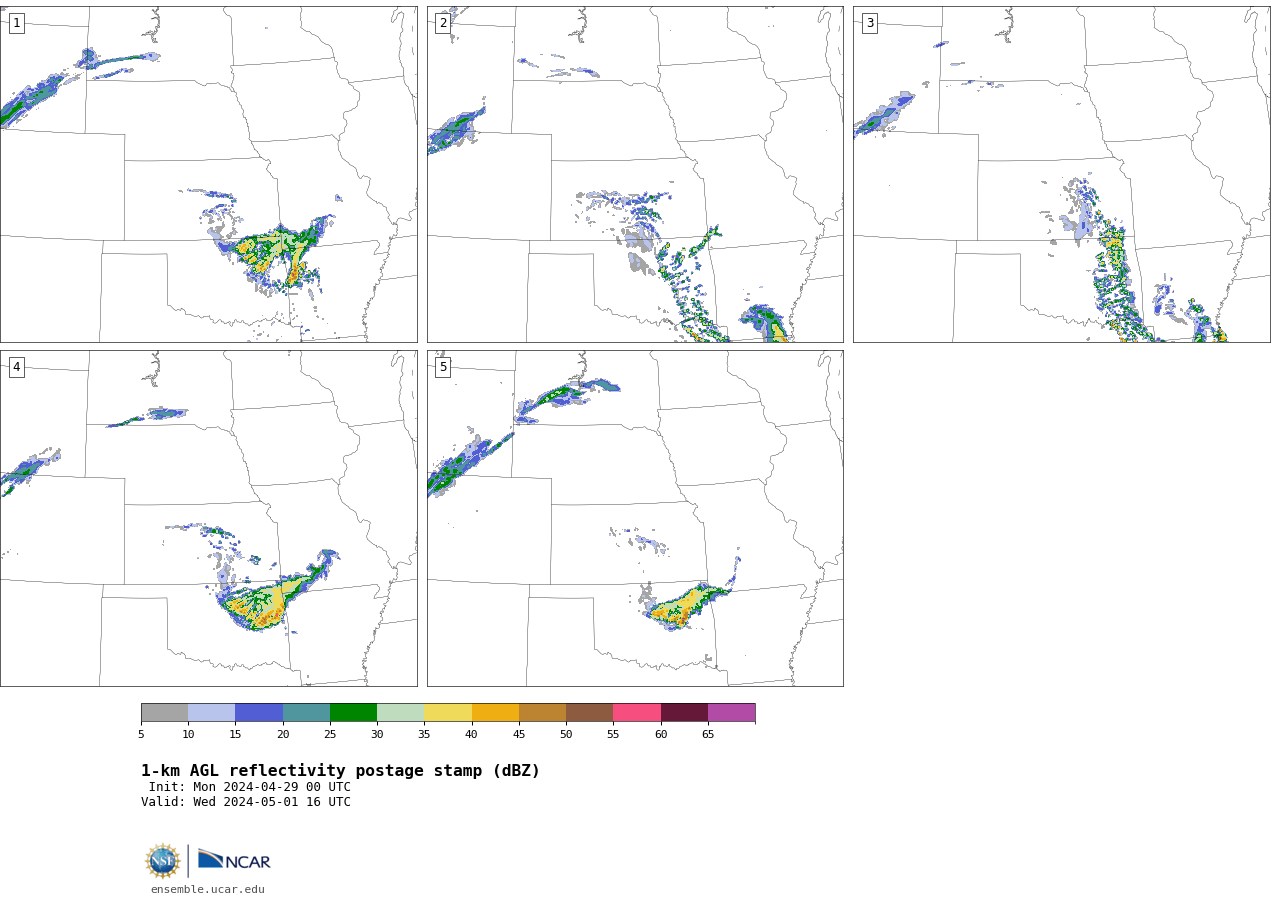The width and height of the screenshot is (1280, 901).
Task: Click the maroon 60-65 dBZ swatch
Action: click(684, 712)
